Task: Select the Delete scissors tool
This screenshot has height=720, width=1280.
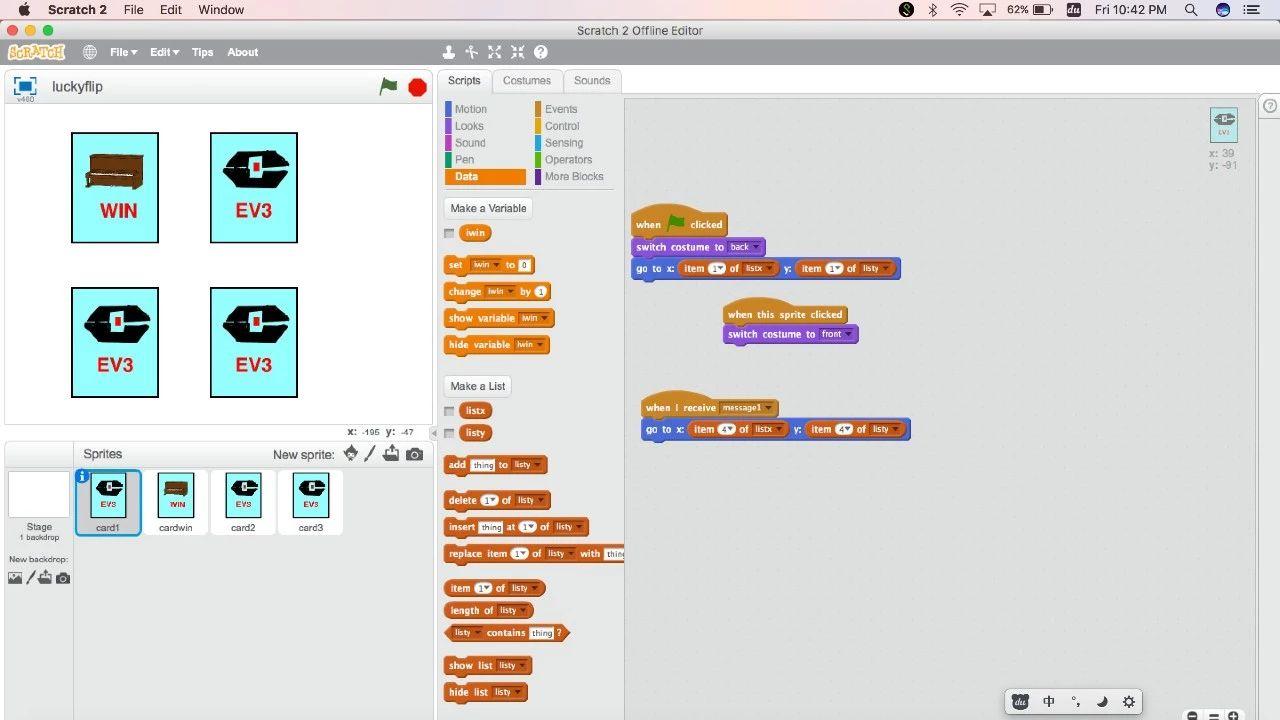Action: pos(471,52)
